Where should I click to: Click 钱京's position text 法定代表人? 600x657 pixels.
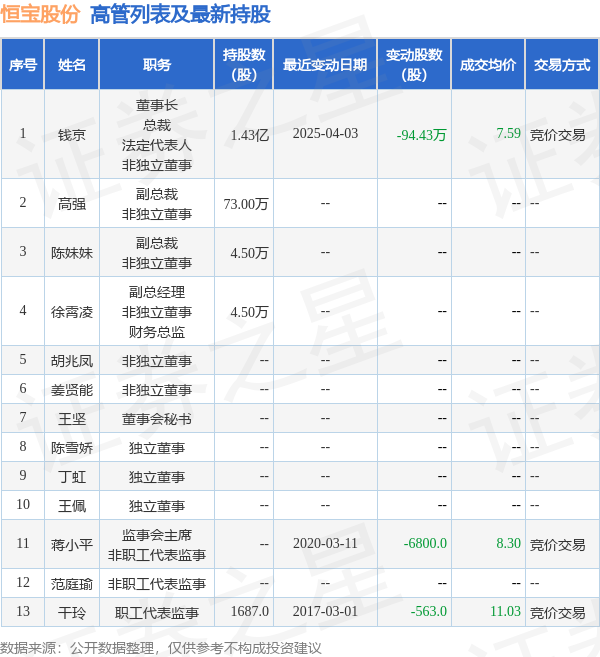point(157,145)
